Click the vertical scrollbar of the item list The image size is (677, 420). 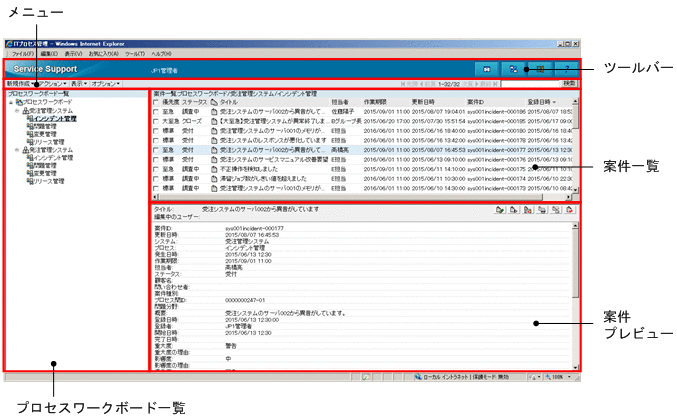pyautogui.click(x=575, y=147)
